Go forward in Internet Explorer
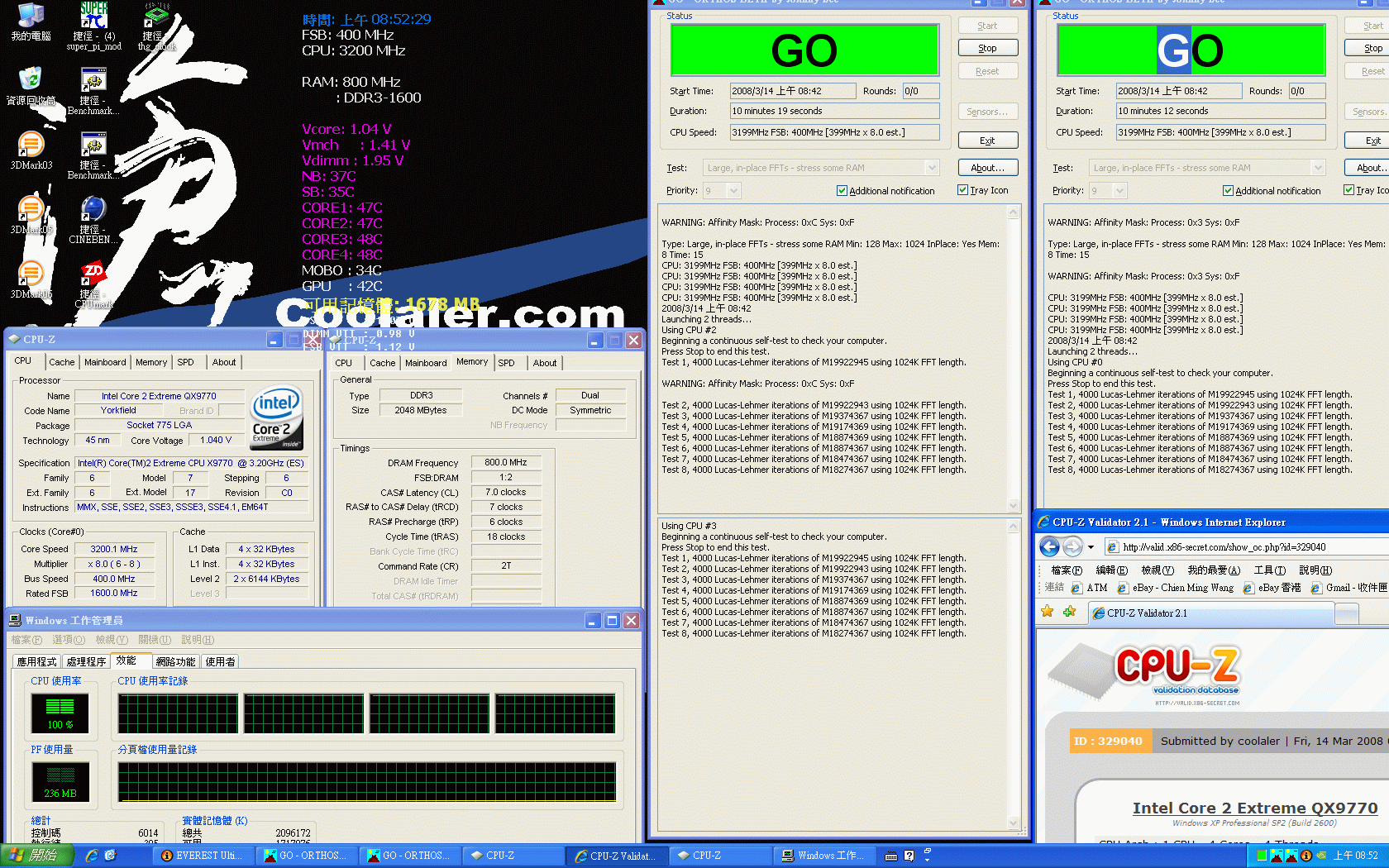The width and height of the screenshot is (1389, 868). coord(1072,546)
